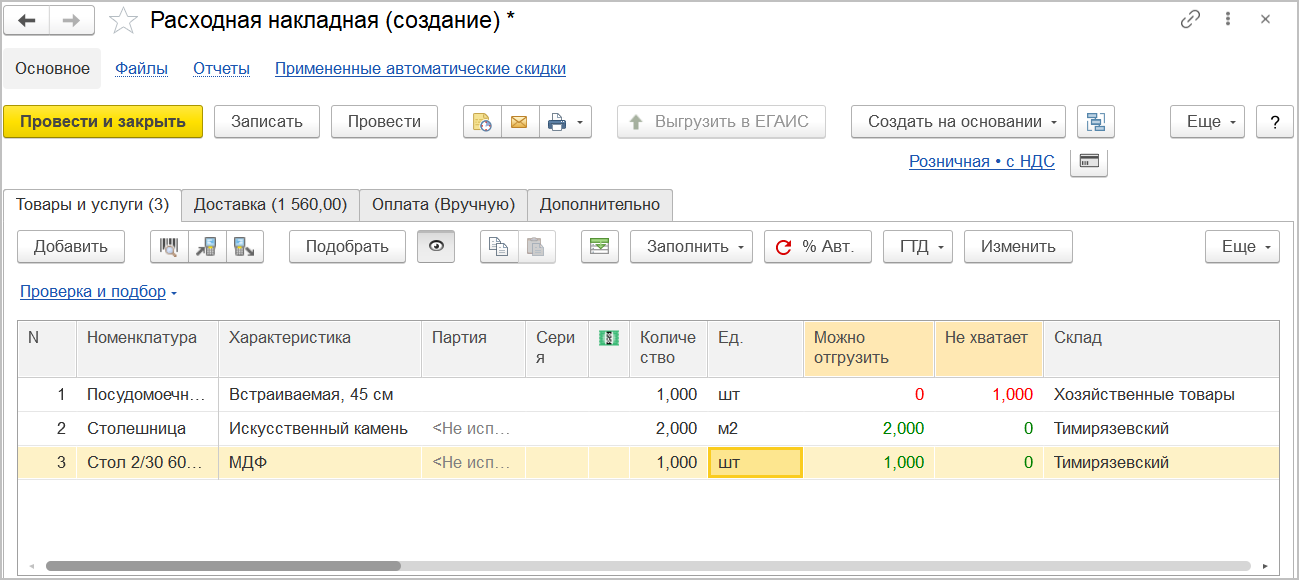The width and height of the screenshot is (1299, 580).
Task: Click the chain link icon
Action: (x=1190, y=20)
